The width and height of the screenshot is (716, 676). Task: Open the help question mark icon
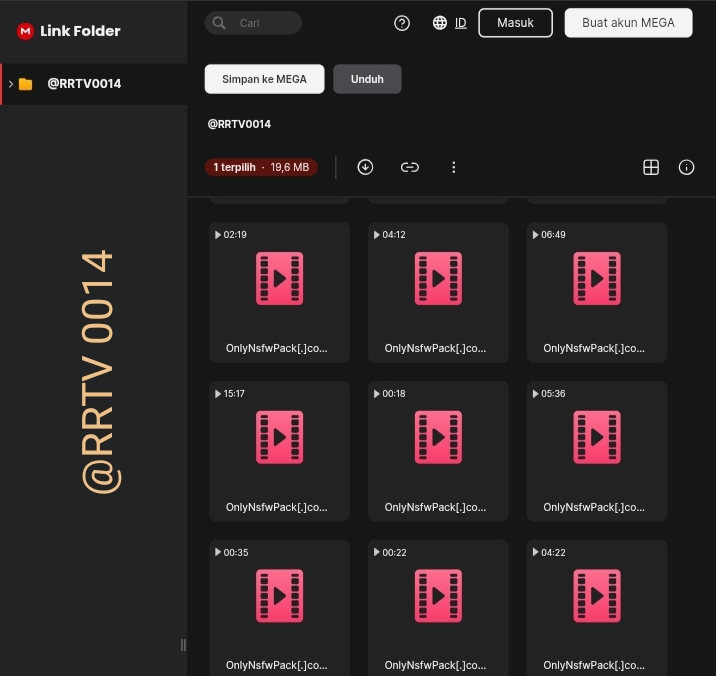(x=402, y=23)
